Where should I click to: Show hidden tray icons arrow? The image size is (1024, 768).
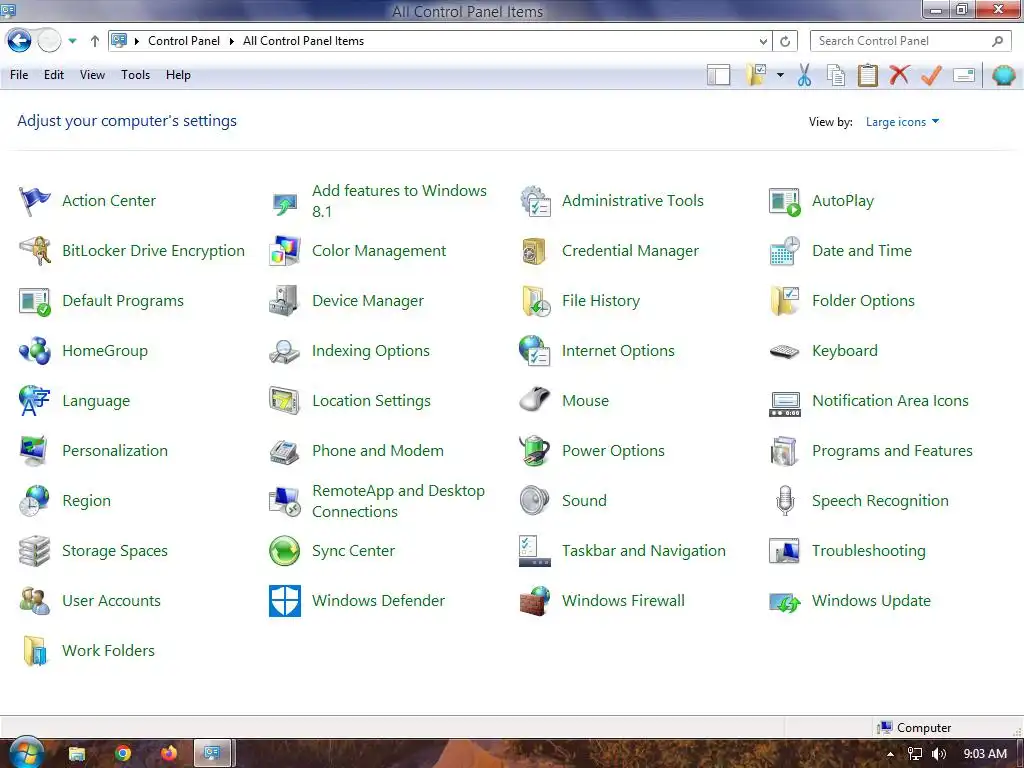[x=890, y=754]
